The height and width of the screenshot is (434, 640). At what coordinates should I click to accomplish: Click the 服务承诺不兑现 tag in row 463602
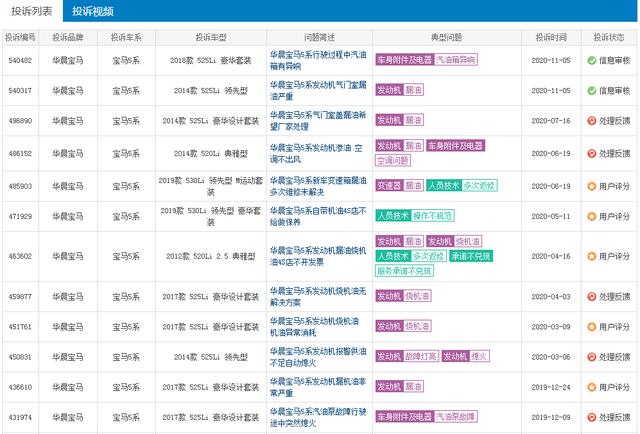tap(404, 271)
